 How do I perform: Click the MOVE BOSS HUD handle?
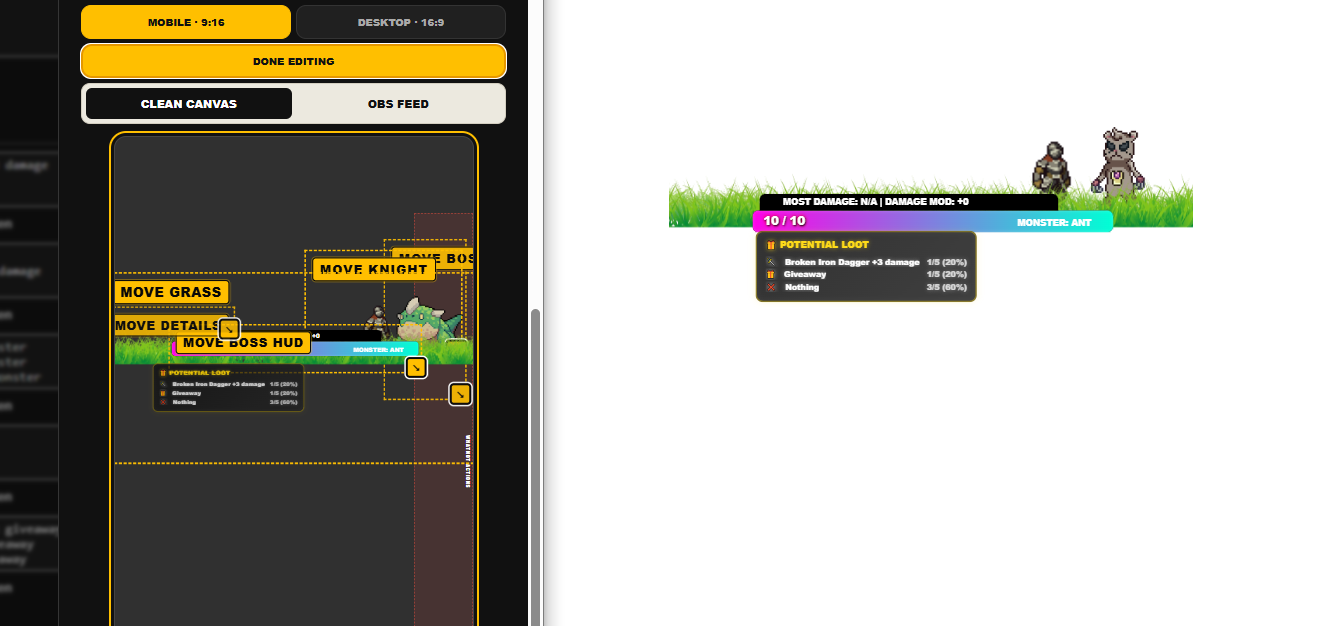243,343
